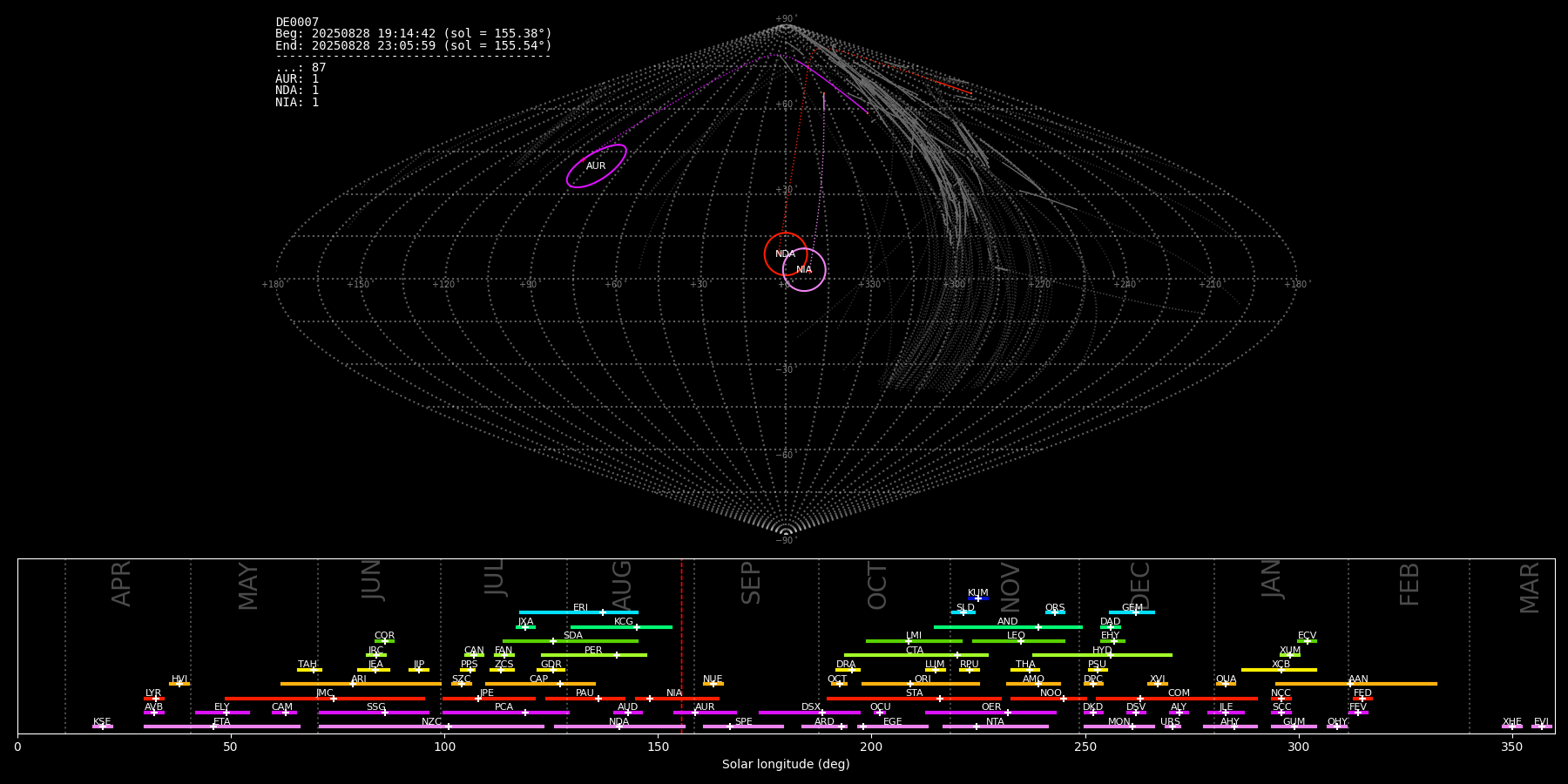Select the DEC month label in timeline

tap(1140, 585)
